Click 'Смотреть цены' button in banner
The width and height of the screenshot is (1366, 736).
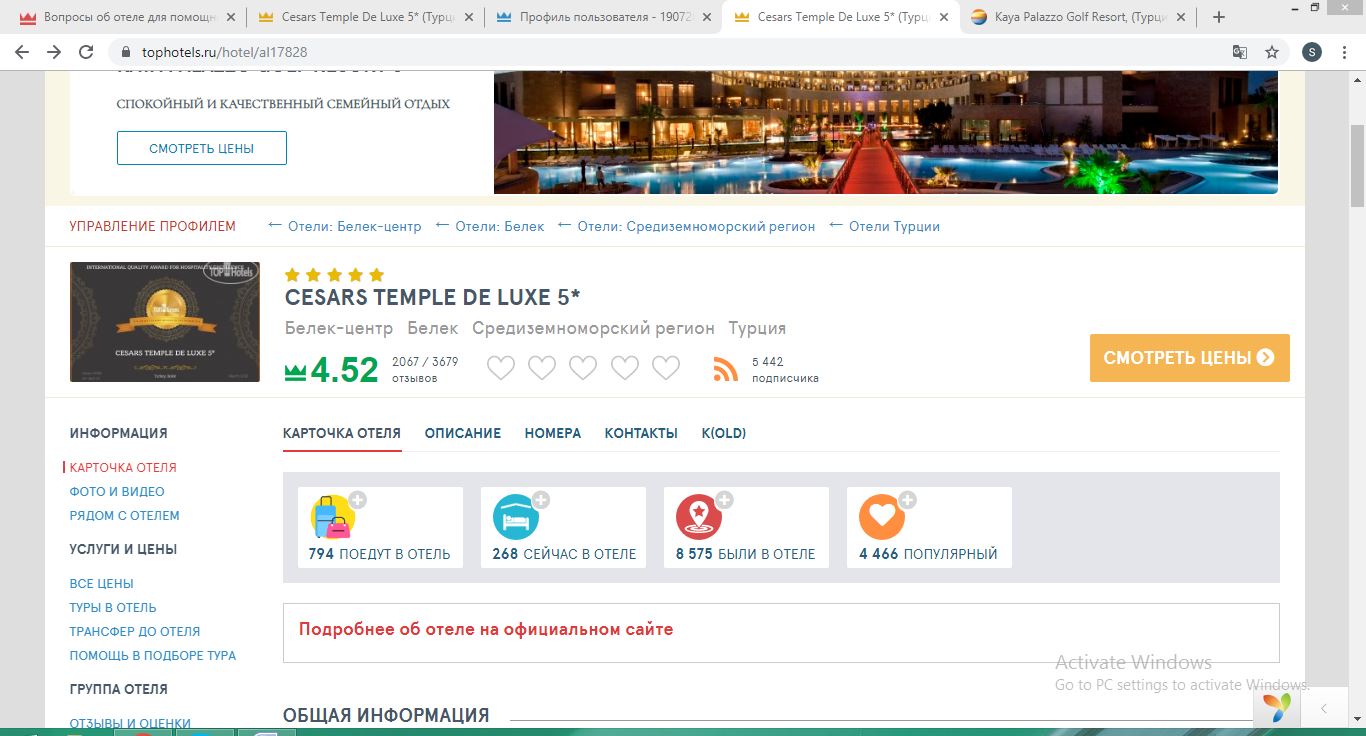click(x=202, y=148)
